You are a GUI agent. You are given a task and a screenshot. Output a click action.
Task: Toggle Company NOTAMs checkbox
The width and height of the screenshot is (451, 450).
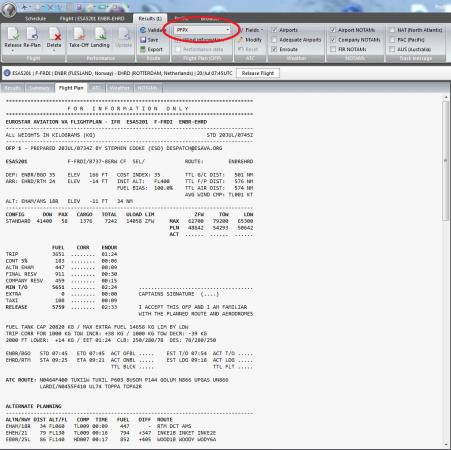click(x=333, y=40)
